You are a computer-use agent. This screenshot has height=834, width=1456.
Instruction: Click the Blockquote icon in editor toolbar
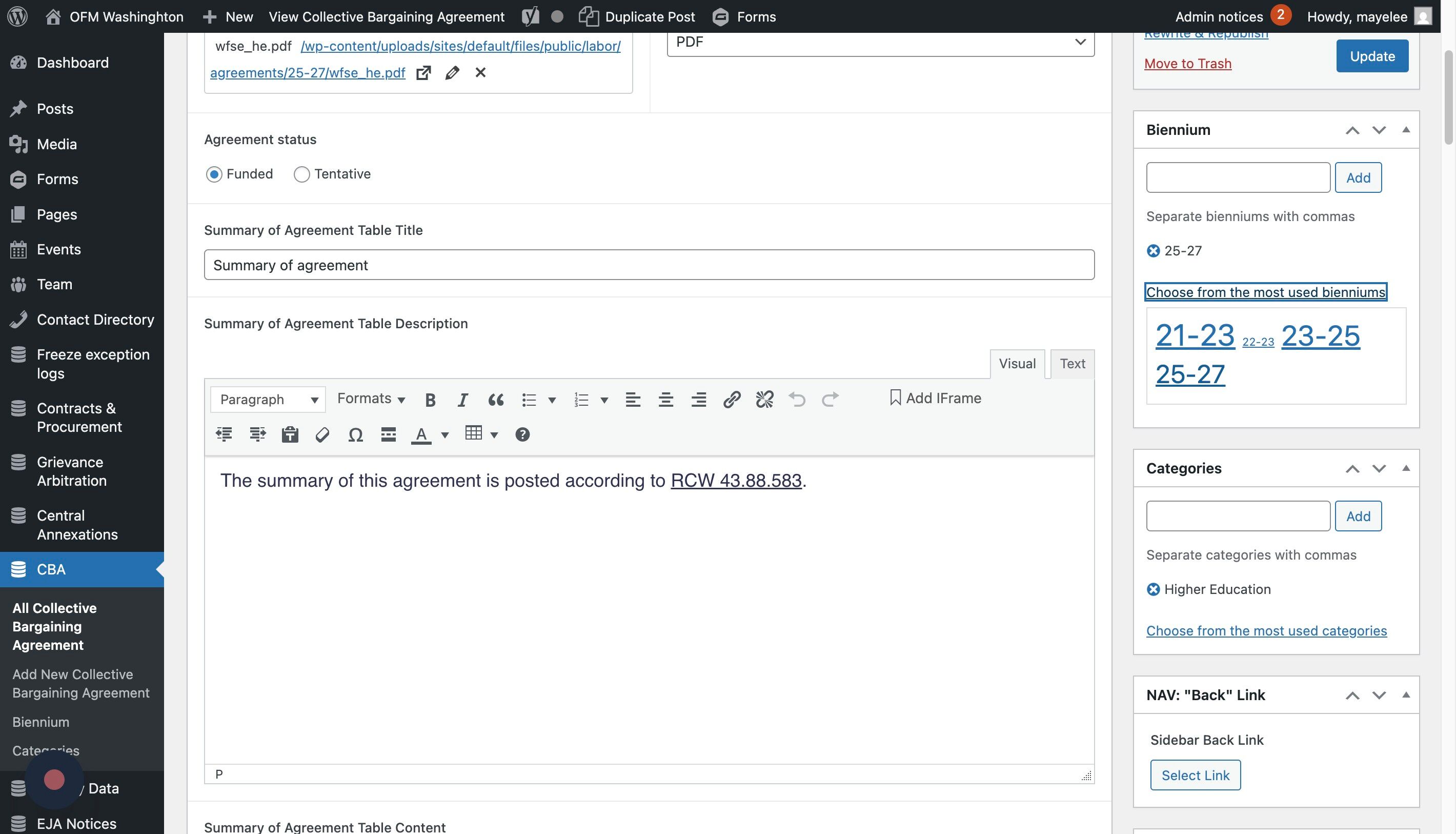click(495, 399)
